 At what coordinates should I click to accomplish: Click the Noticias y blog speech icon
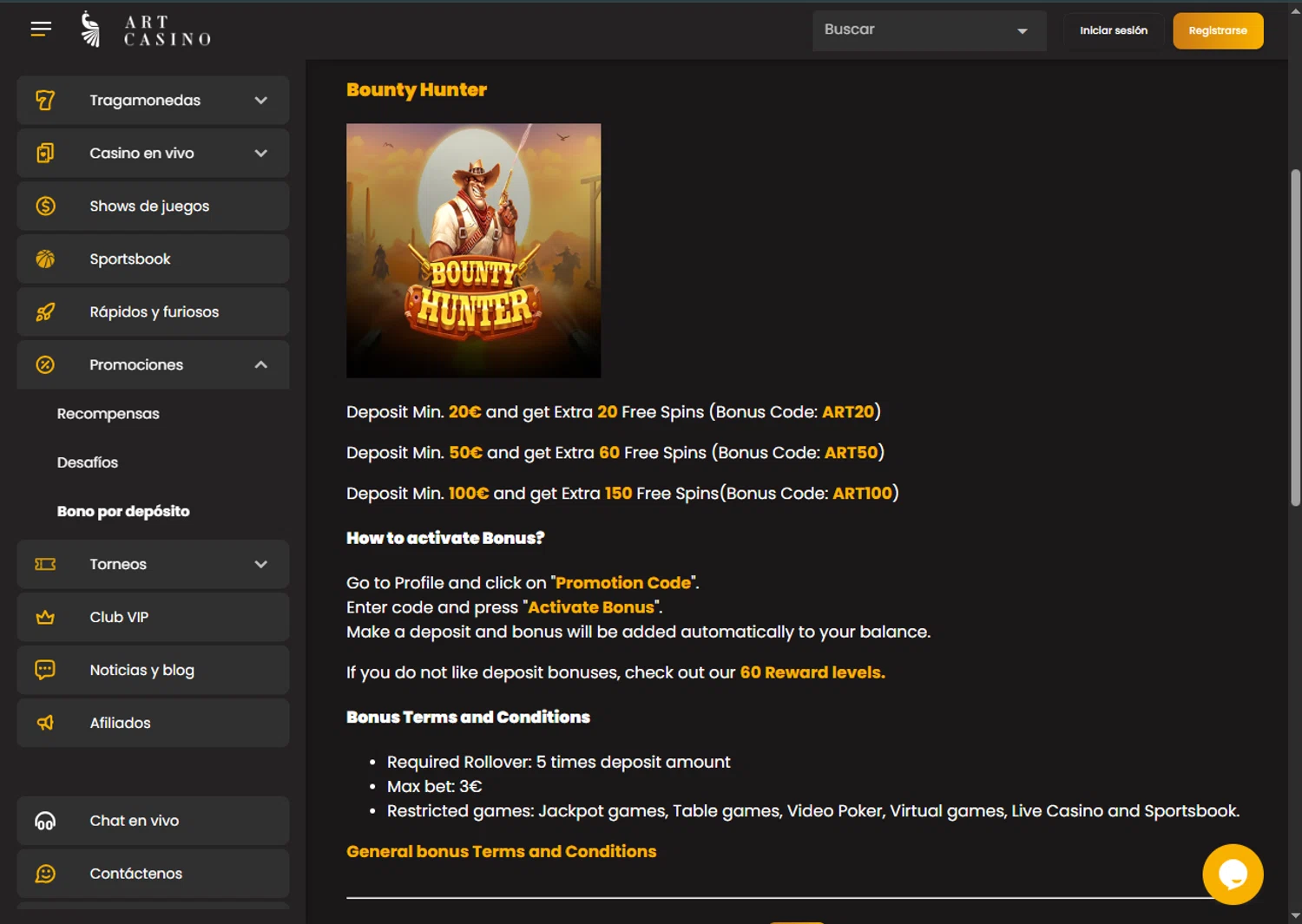click(x=45, y=670)
